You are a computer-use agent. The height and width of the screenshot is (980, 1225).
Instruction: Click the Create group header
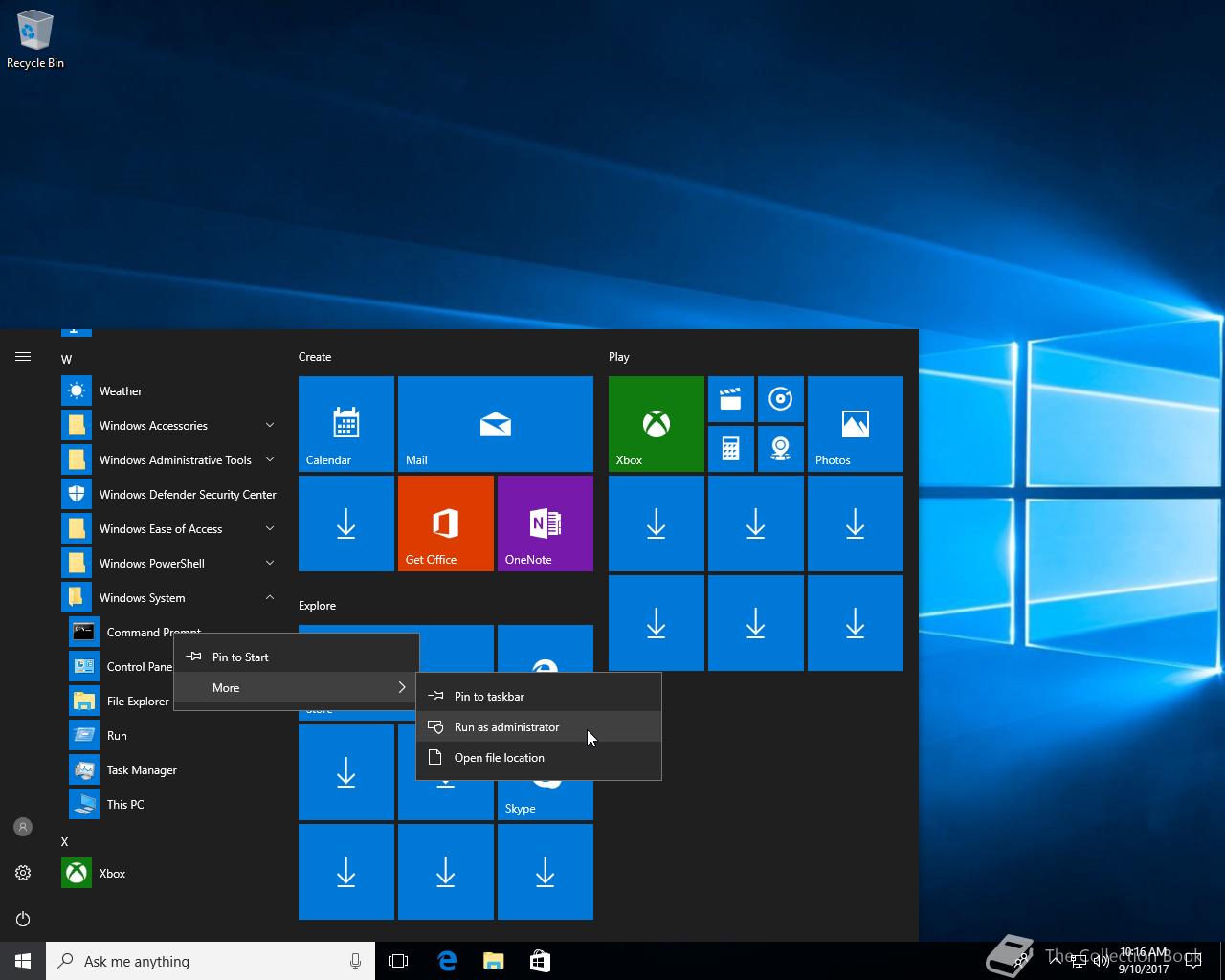coord(315,356)
